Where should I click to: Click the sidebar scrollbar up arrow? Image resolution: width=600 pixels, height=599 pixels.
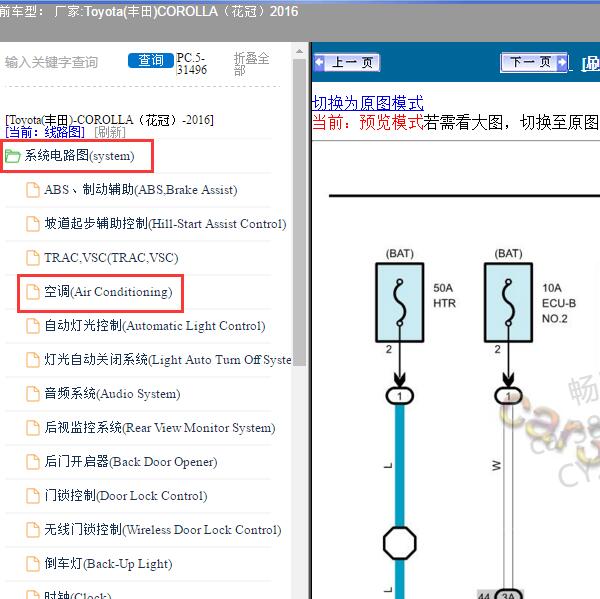[300, 51]
